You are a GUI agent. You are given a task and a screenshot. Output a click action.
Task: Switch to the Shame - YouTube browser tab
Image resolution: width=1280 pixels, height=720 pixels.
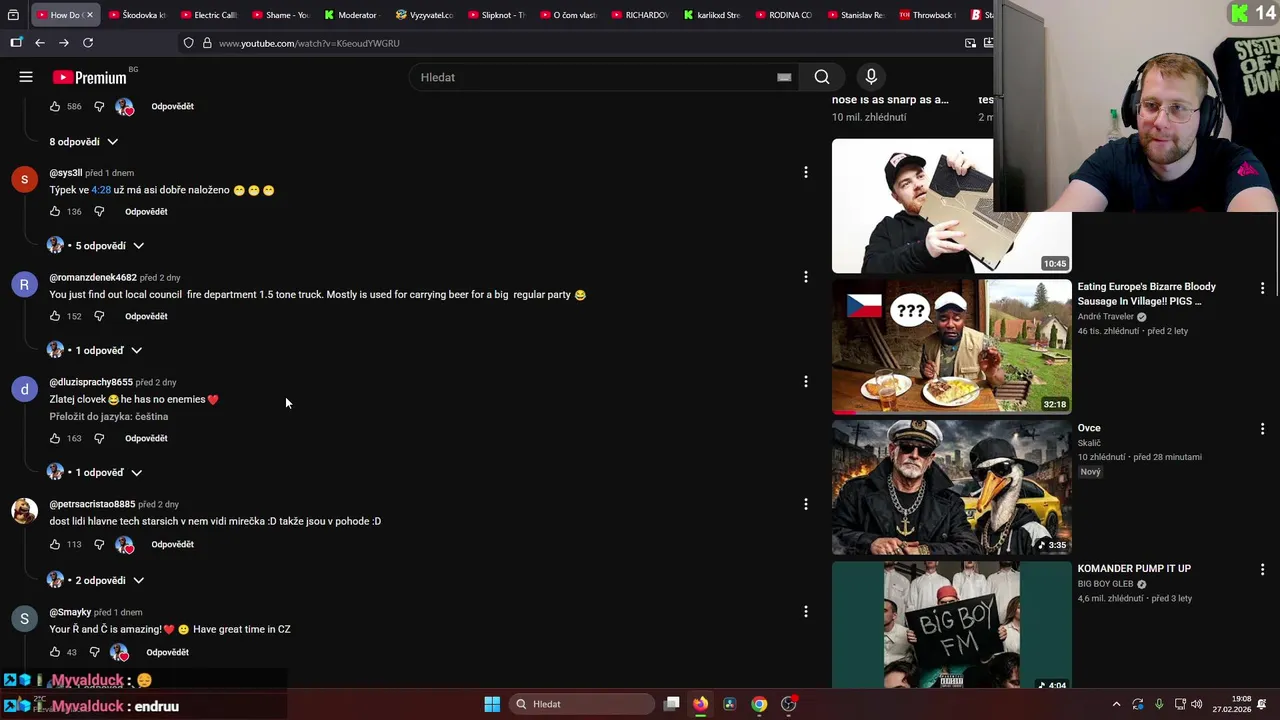tap(280, 15)
